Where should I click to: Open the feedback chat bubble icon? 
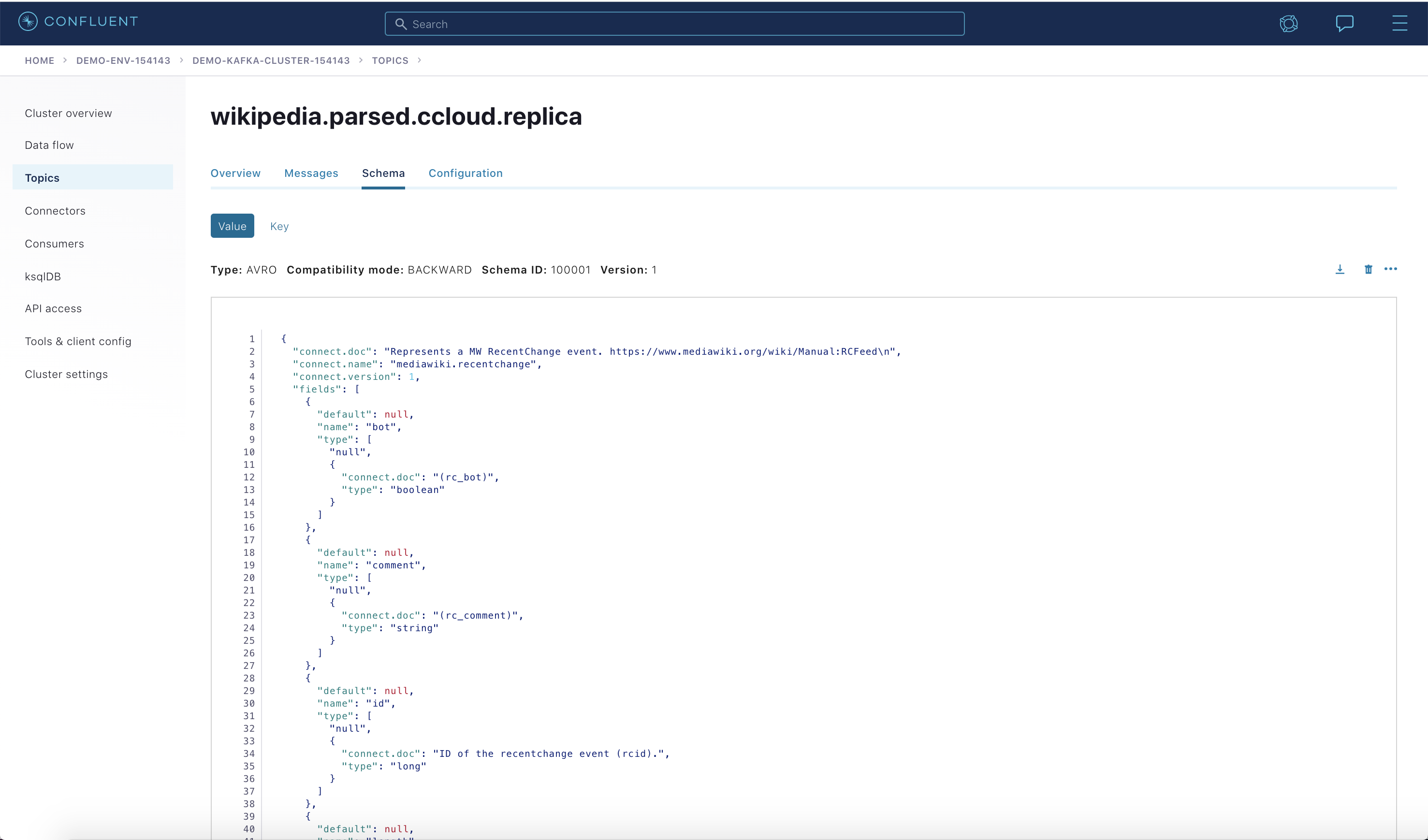(1345, 24)
